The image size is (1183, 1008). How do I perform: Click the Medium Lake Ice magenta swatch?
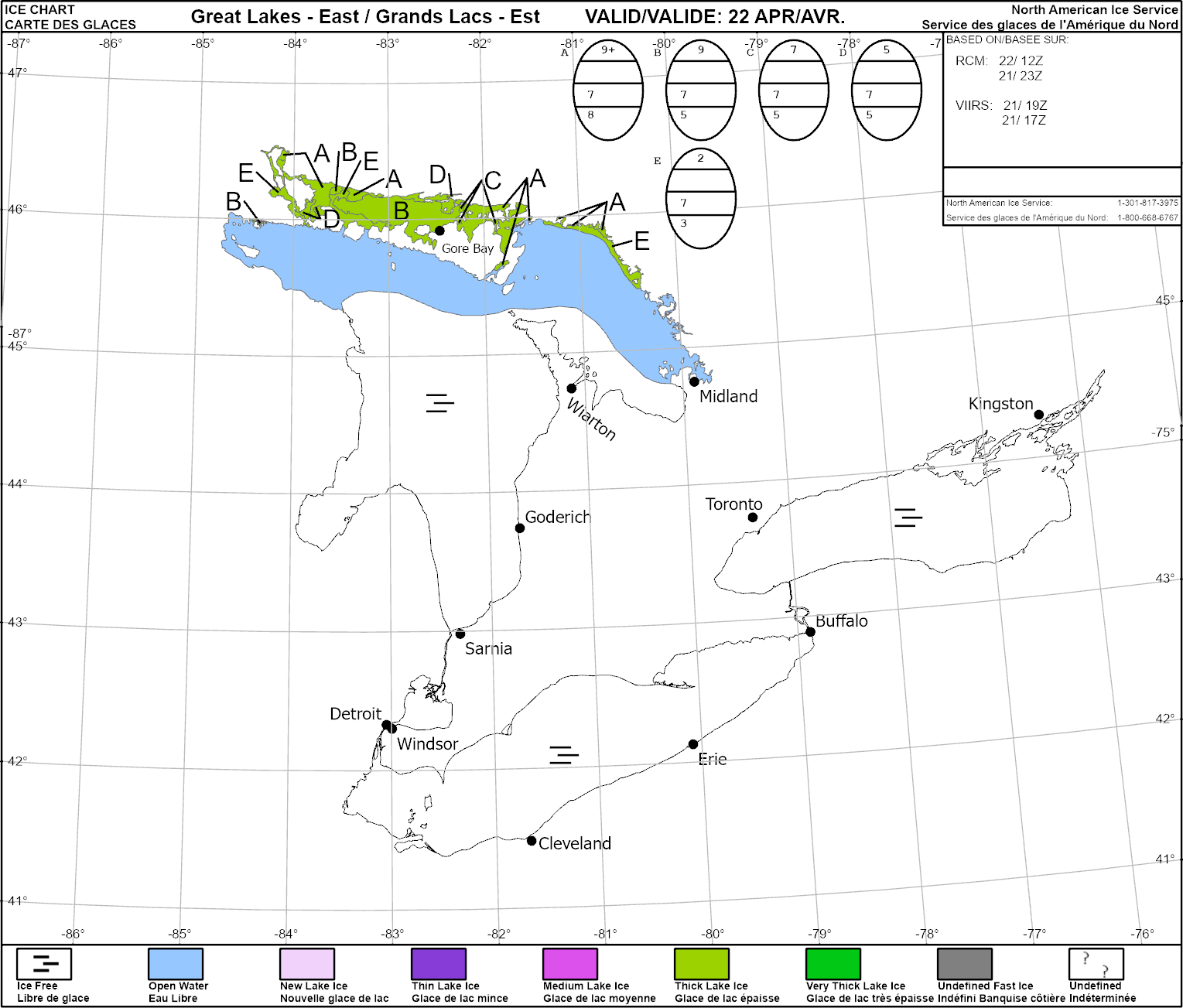click(x=570, y=964)
